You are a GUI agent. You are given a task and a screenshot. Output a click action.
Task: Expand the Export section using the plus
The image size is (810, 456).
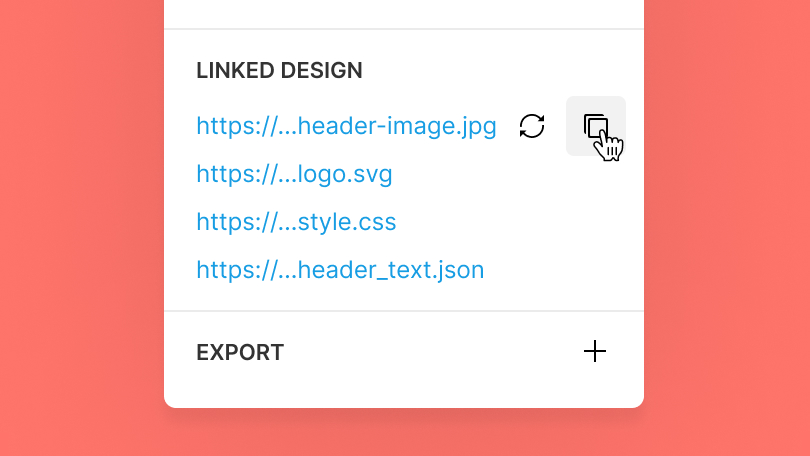point(595,351)
